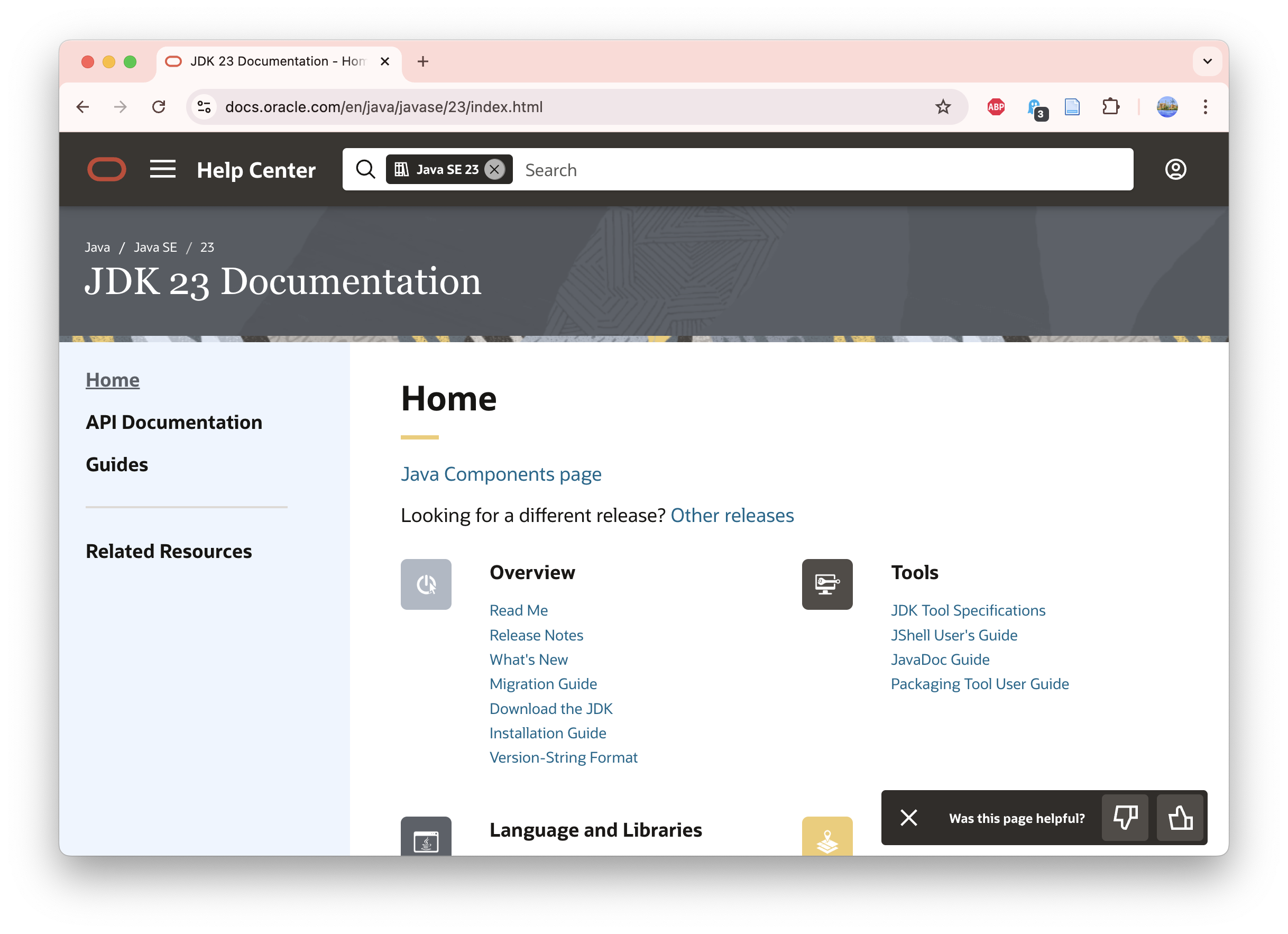Click the What's New overview link

point(528,659)
